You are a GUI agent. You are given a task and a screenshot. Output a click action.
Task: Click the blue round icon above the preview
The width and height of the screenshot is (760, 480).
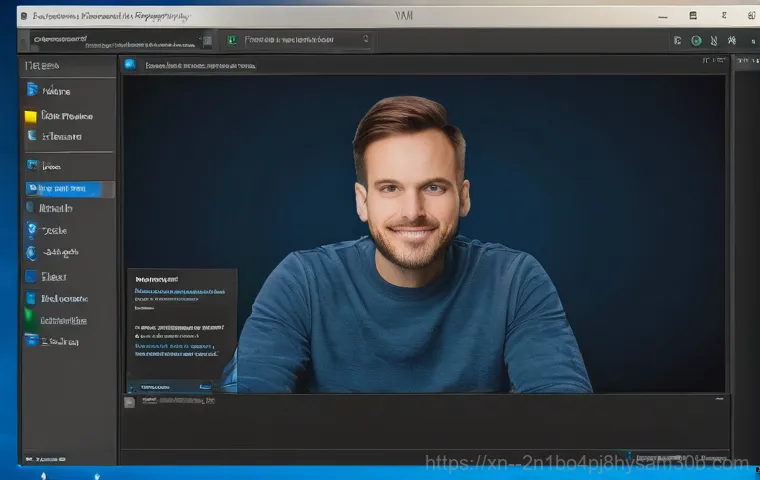click(130, 64)
